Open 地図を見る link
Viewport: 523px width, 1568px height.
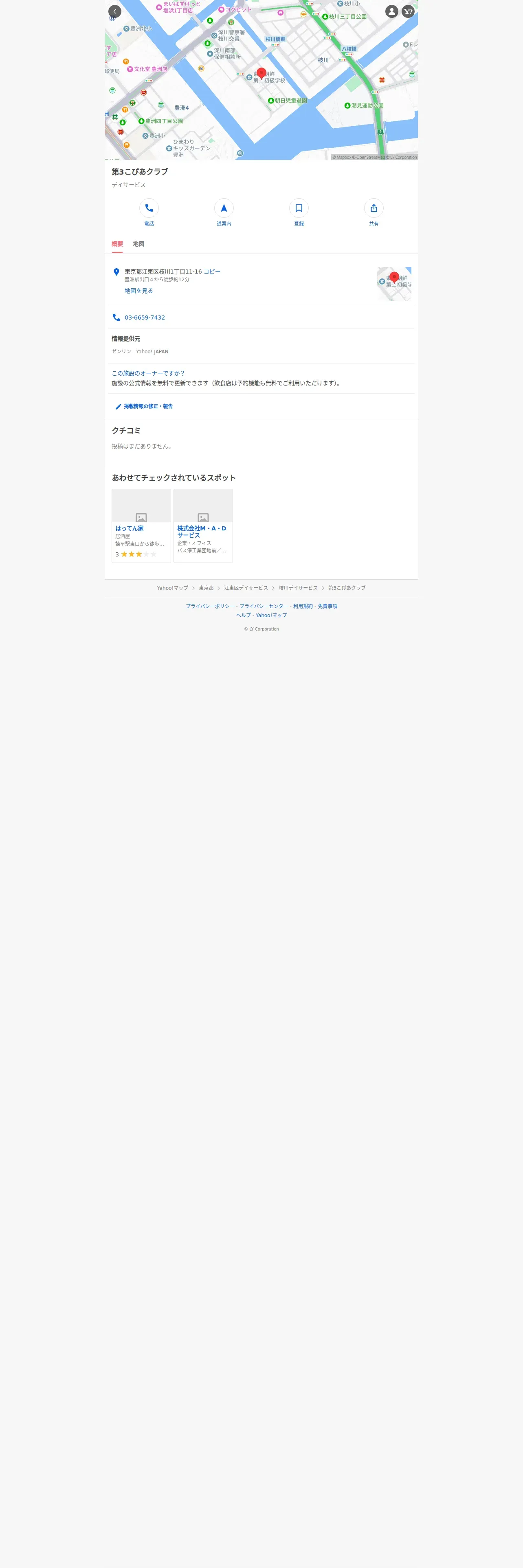[139, 291]
